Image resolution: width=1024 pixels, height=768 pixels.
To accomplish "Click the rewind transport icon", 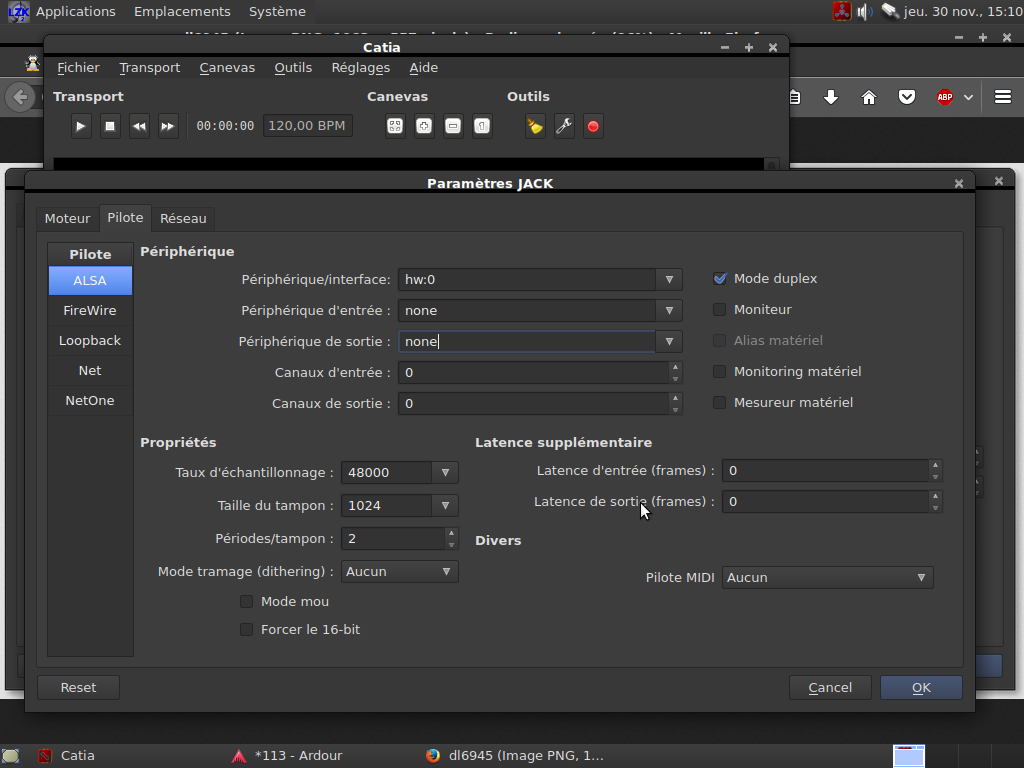I will [140, 126].
